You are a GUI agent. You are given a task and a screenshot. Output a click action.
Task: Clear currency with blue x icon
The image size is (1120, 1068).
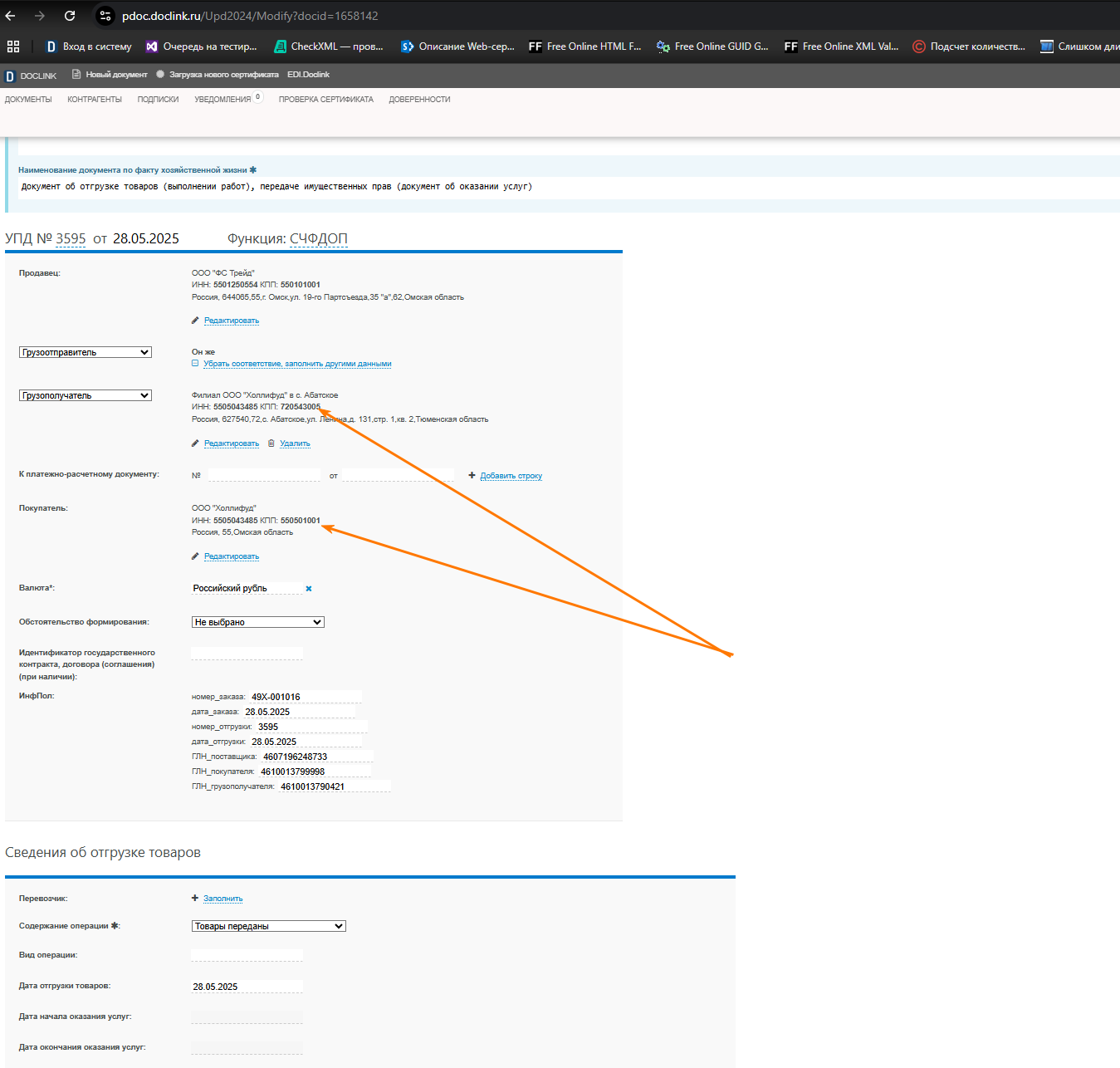309,589
